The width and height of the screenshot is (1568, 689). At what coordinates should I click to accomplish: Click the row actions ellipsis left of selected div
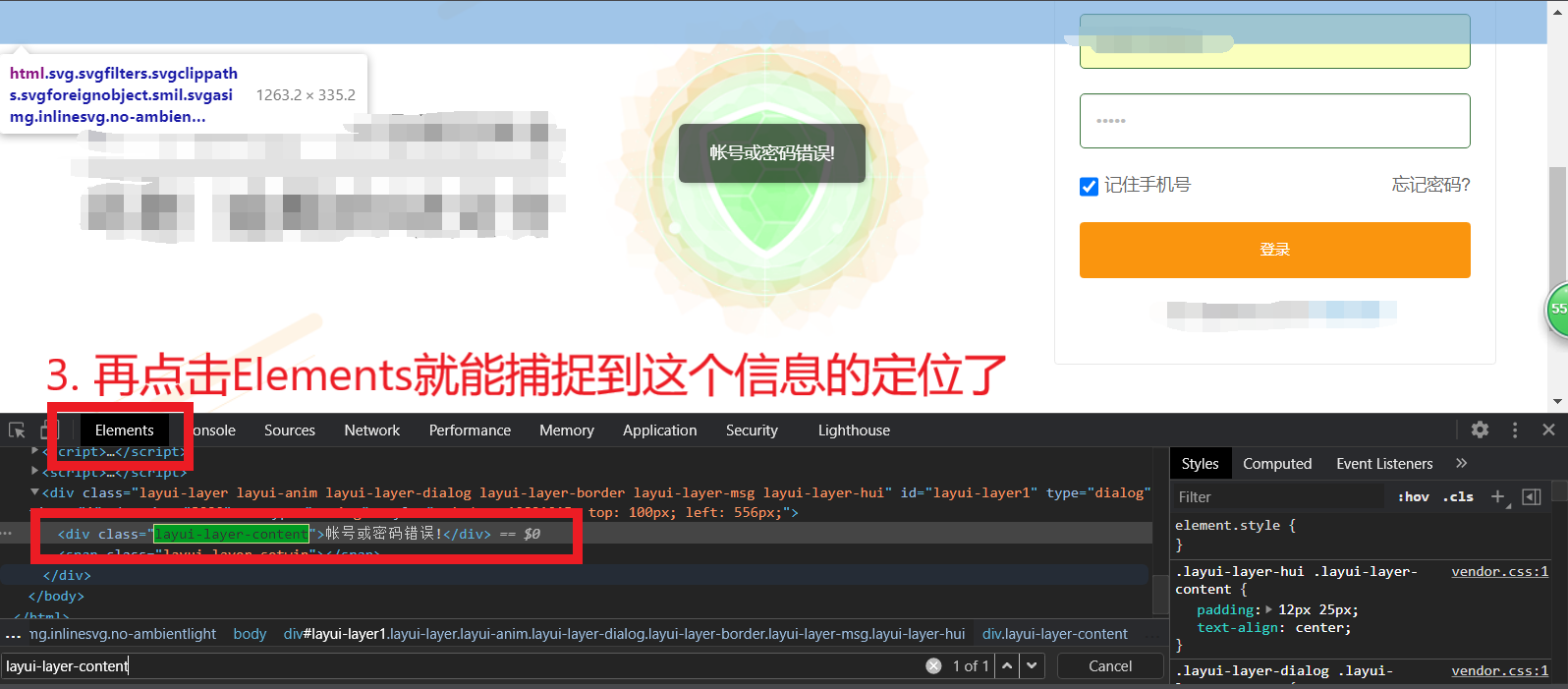(x=7, y=533)
